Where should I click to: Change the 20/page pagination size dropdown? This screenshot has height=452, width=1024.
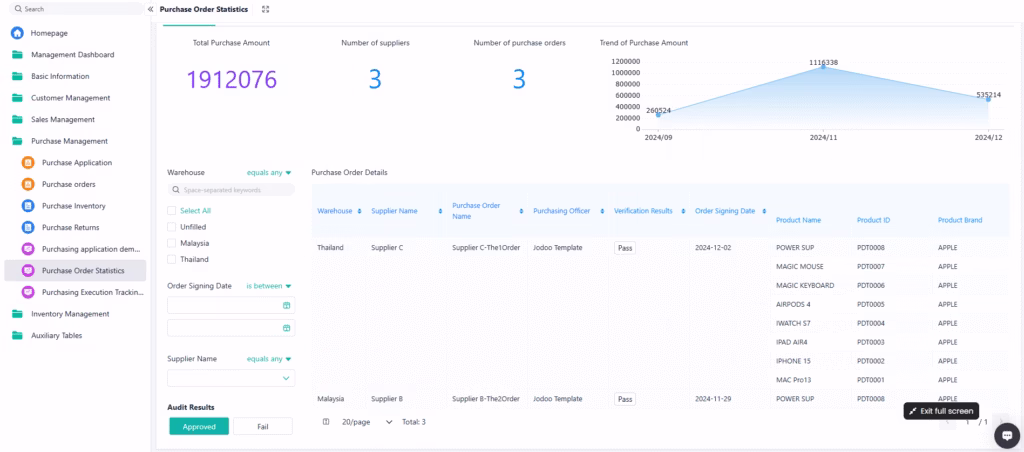[x=367, y=422]
